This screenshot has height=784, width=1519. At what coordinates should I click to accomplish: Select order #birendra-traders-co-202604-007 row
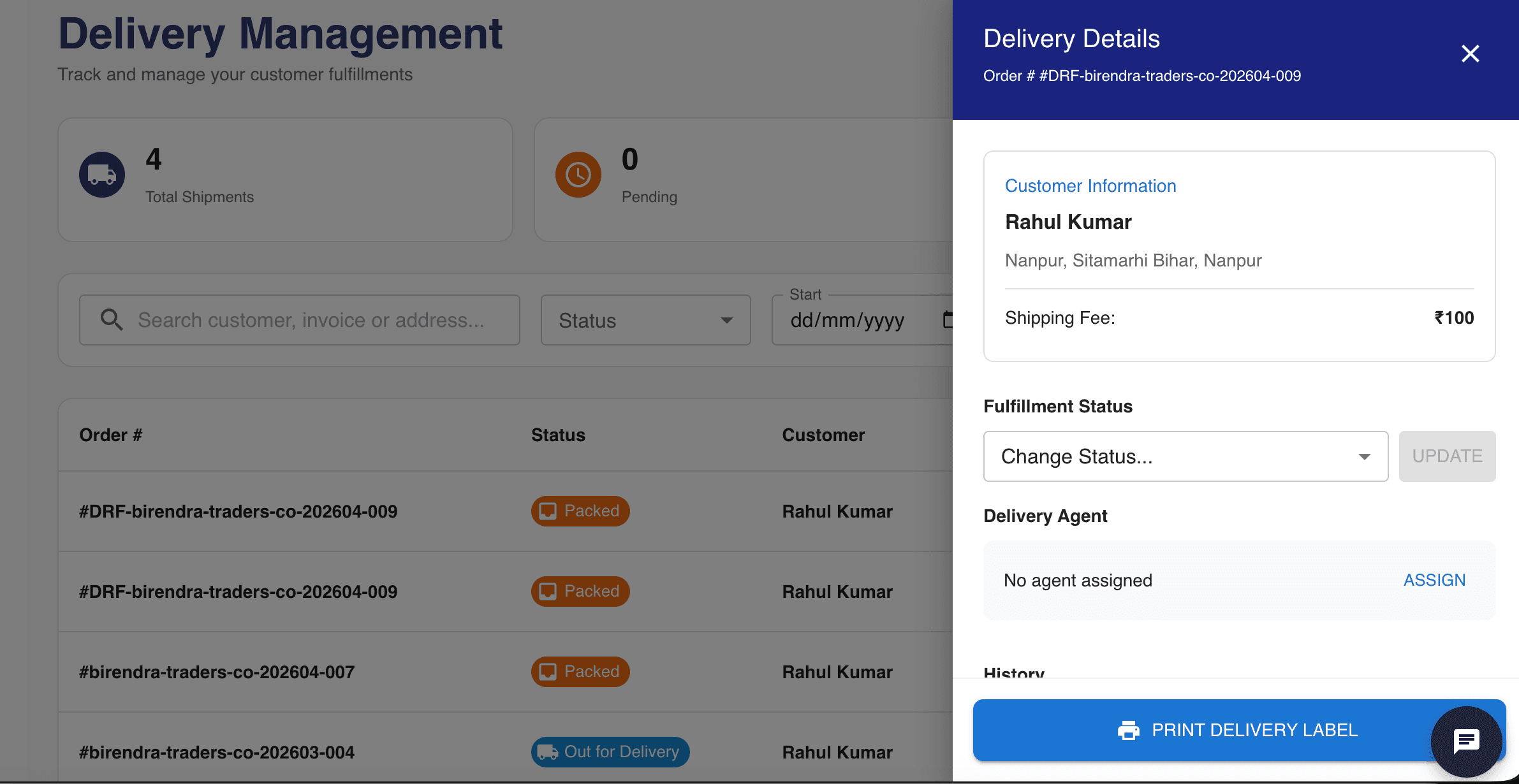[x=505, y=672]
